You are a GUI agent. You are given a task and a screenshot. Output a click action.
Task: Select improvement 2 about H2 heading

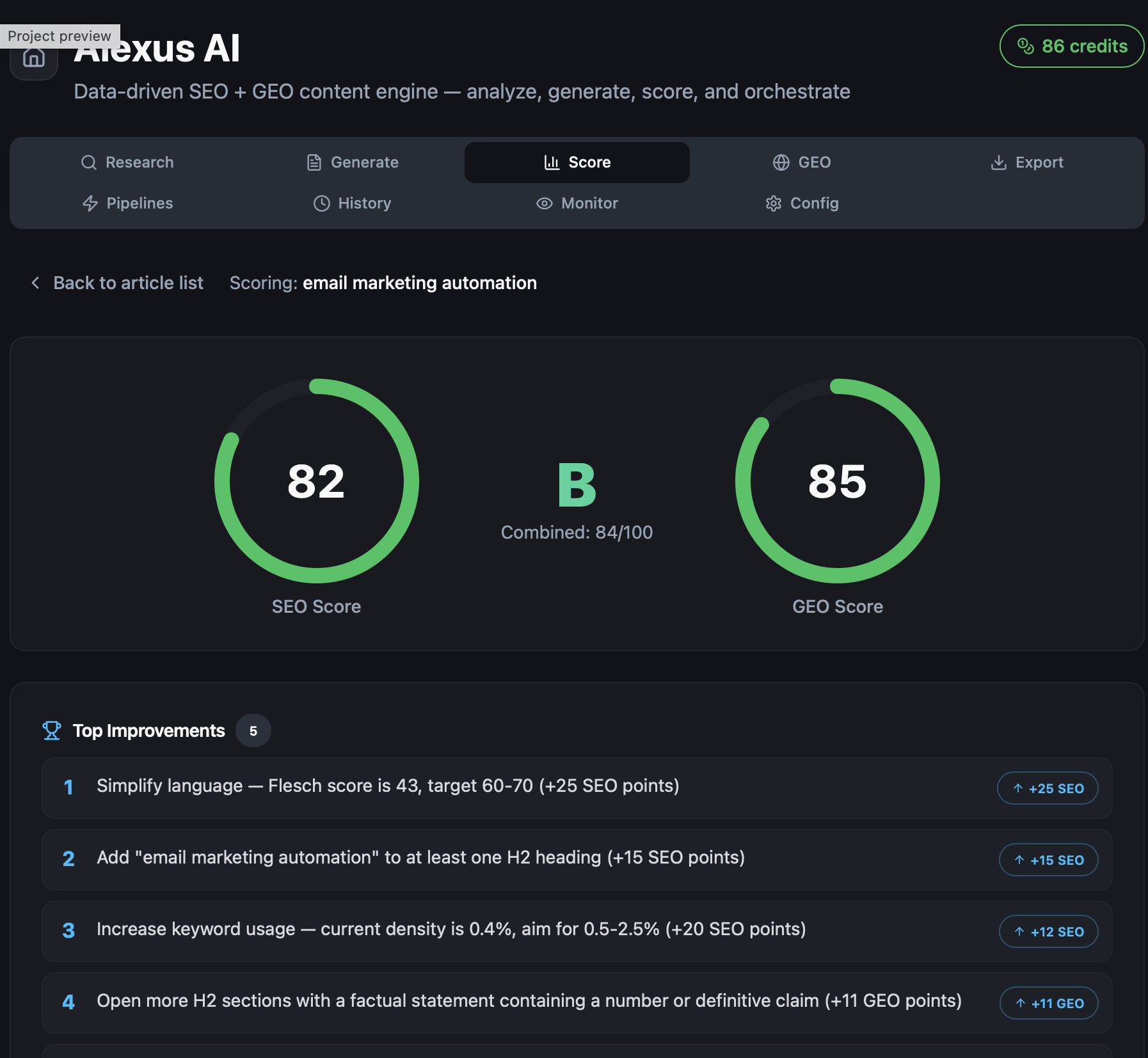(577, 860)
